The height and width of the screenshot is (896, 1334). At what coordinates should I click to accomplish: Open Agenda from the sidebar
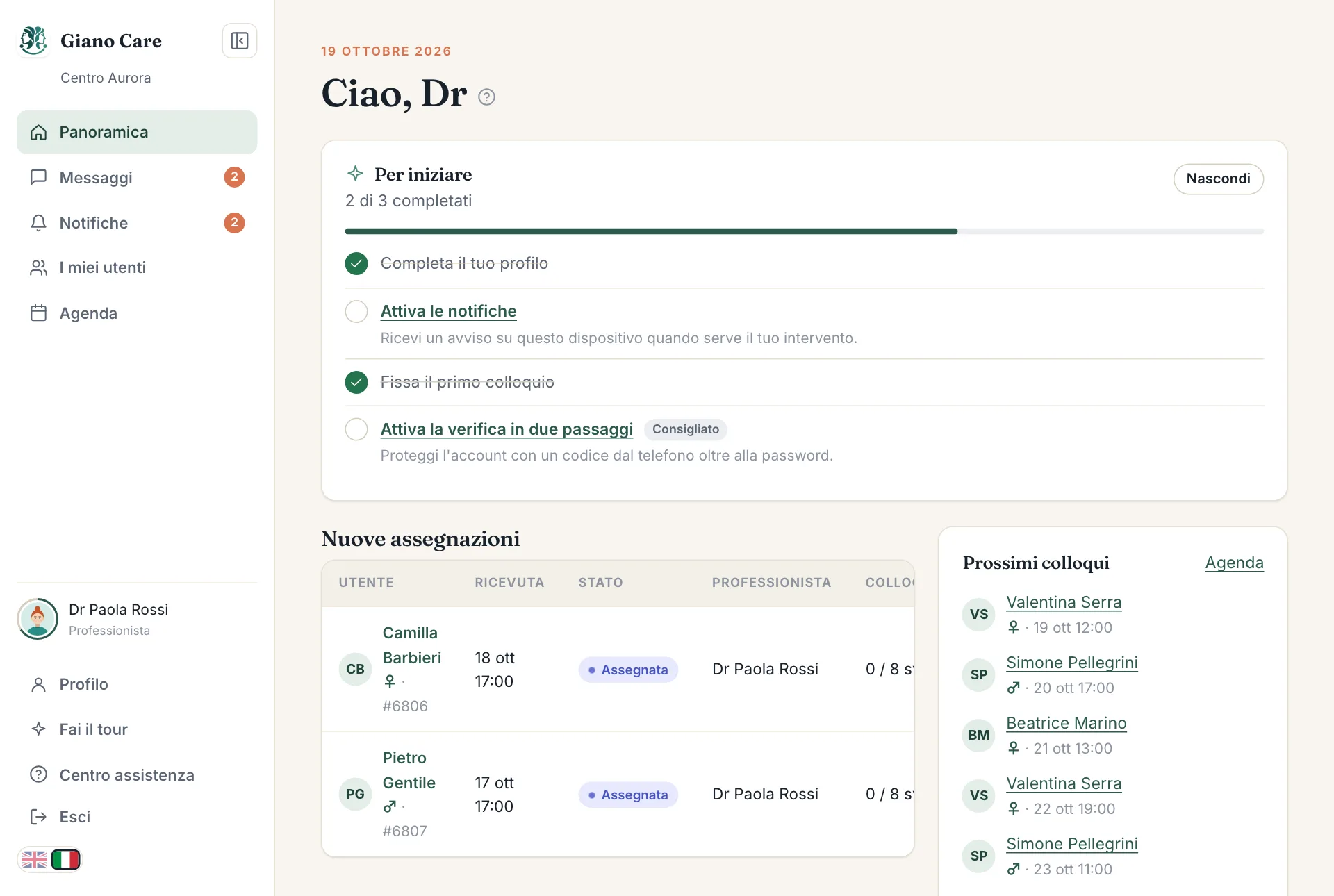pos(137,313)
